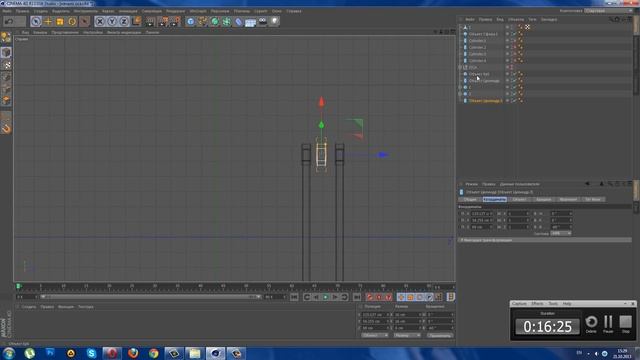The image size is (640, 360).
Task: Open the main File menu
Action: 7,11
